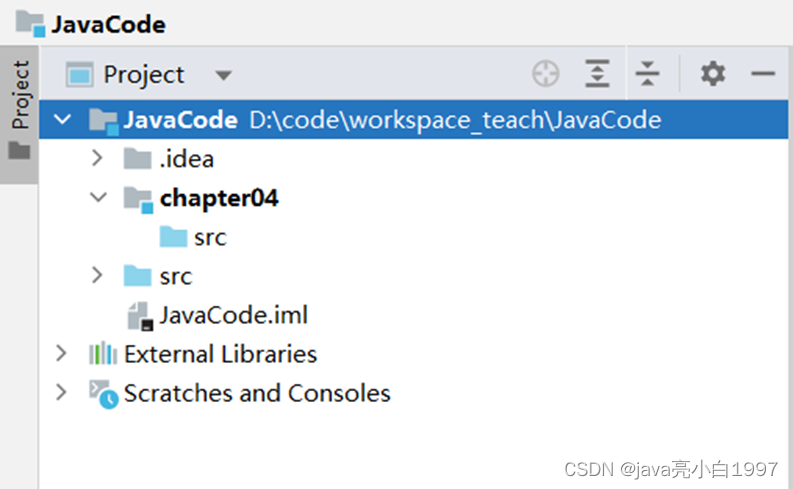This screenshot has height=489, width=793.
Task: Click the Collapse All toolbar icon
Action: [647, 74]
